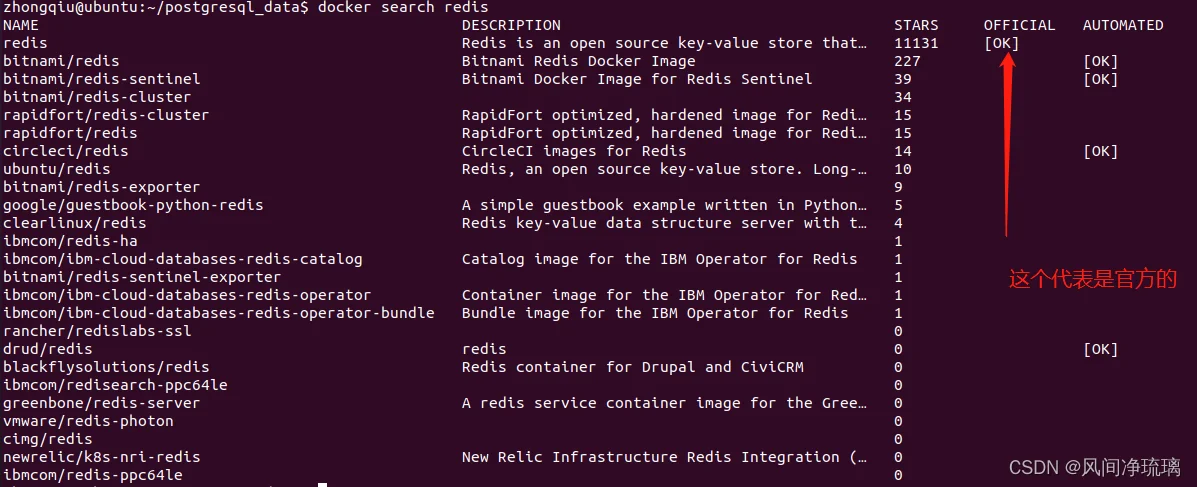This screenshot has width=1197, height=487.
Task: Select the DESCRIPTION column header
Action: [x=511, y=25]
